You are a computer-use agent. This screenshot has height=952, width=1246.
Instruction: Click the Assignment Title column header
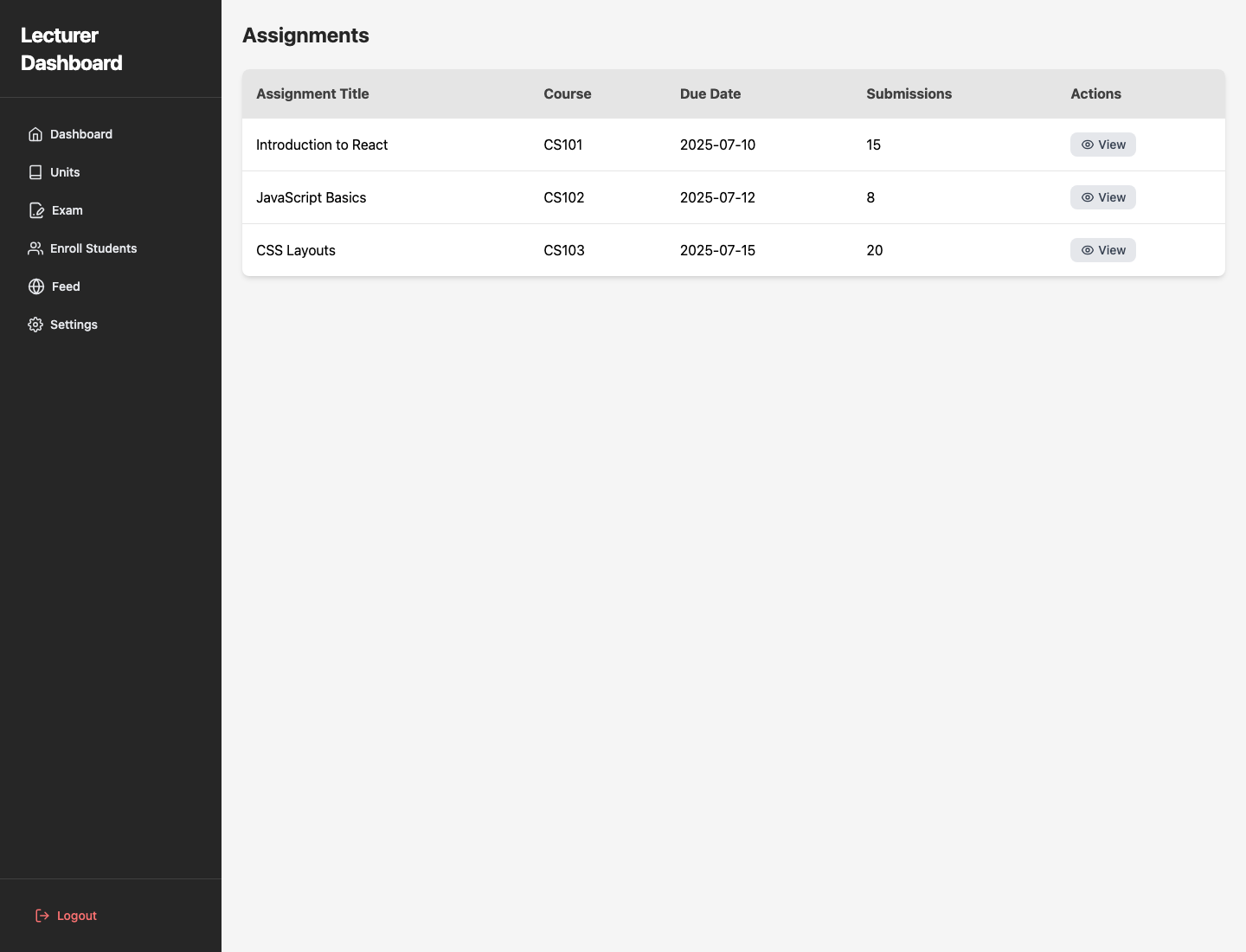coord(312,93)
